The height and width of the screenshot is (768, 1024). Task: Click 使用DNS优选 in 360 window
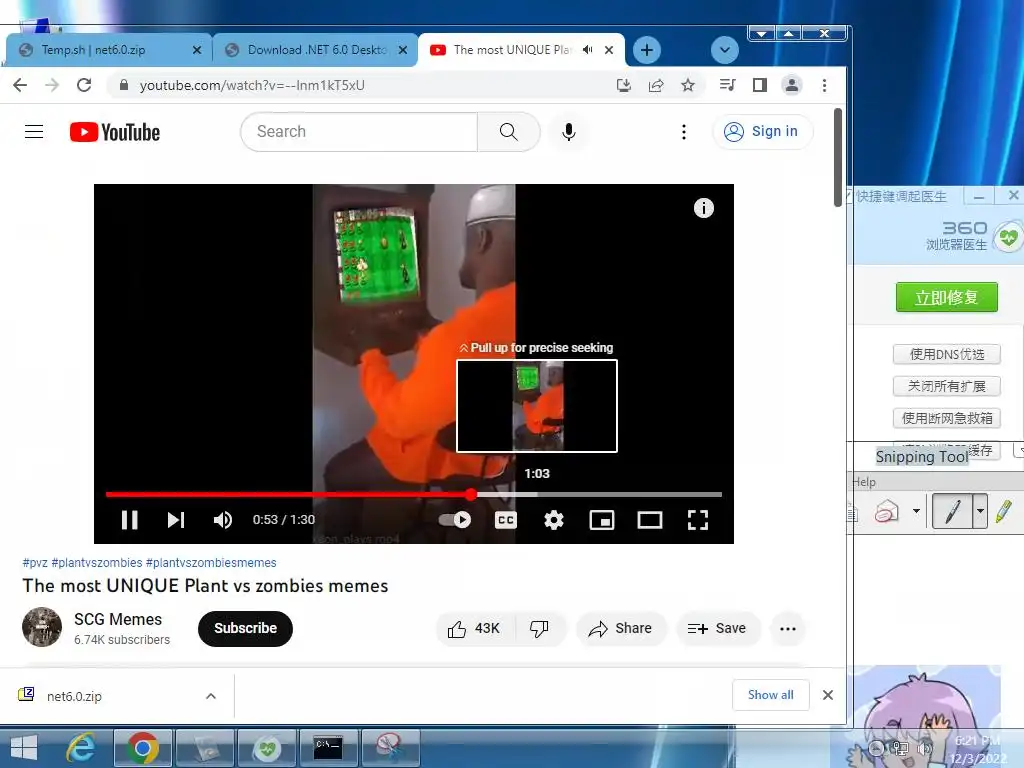[x=946, y=354]
